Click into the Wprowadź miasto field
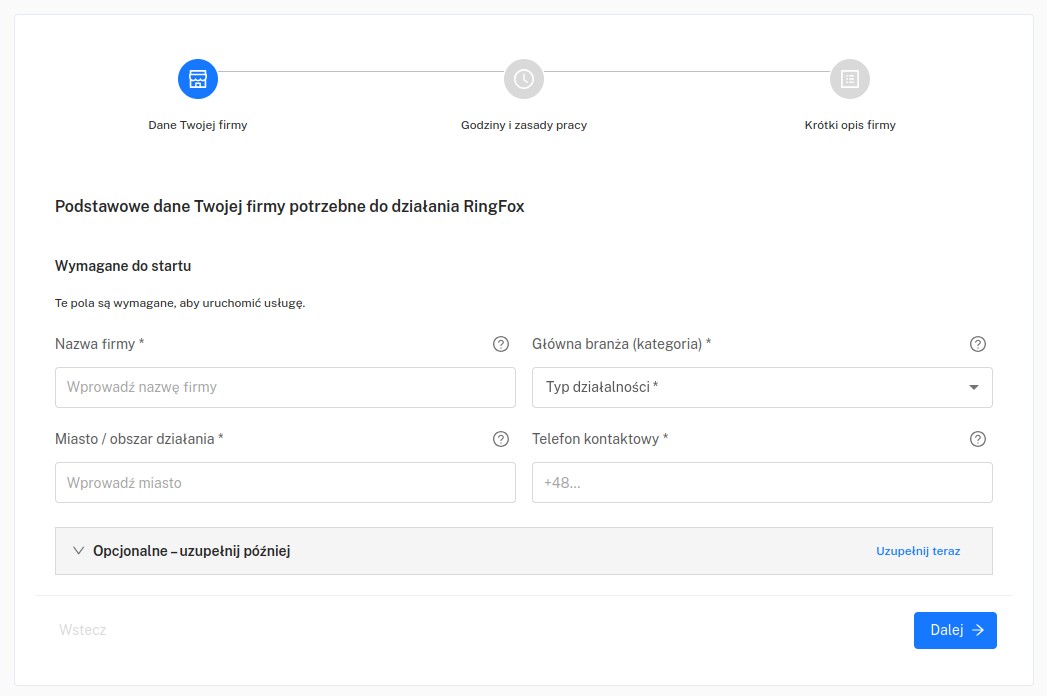 (x=285, y=482)
